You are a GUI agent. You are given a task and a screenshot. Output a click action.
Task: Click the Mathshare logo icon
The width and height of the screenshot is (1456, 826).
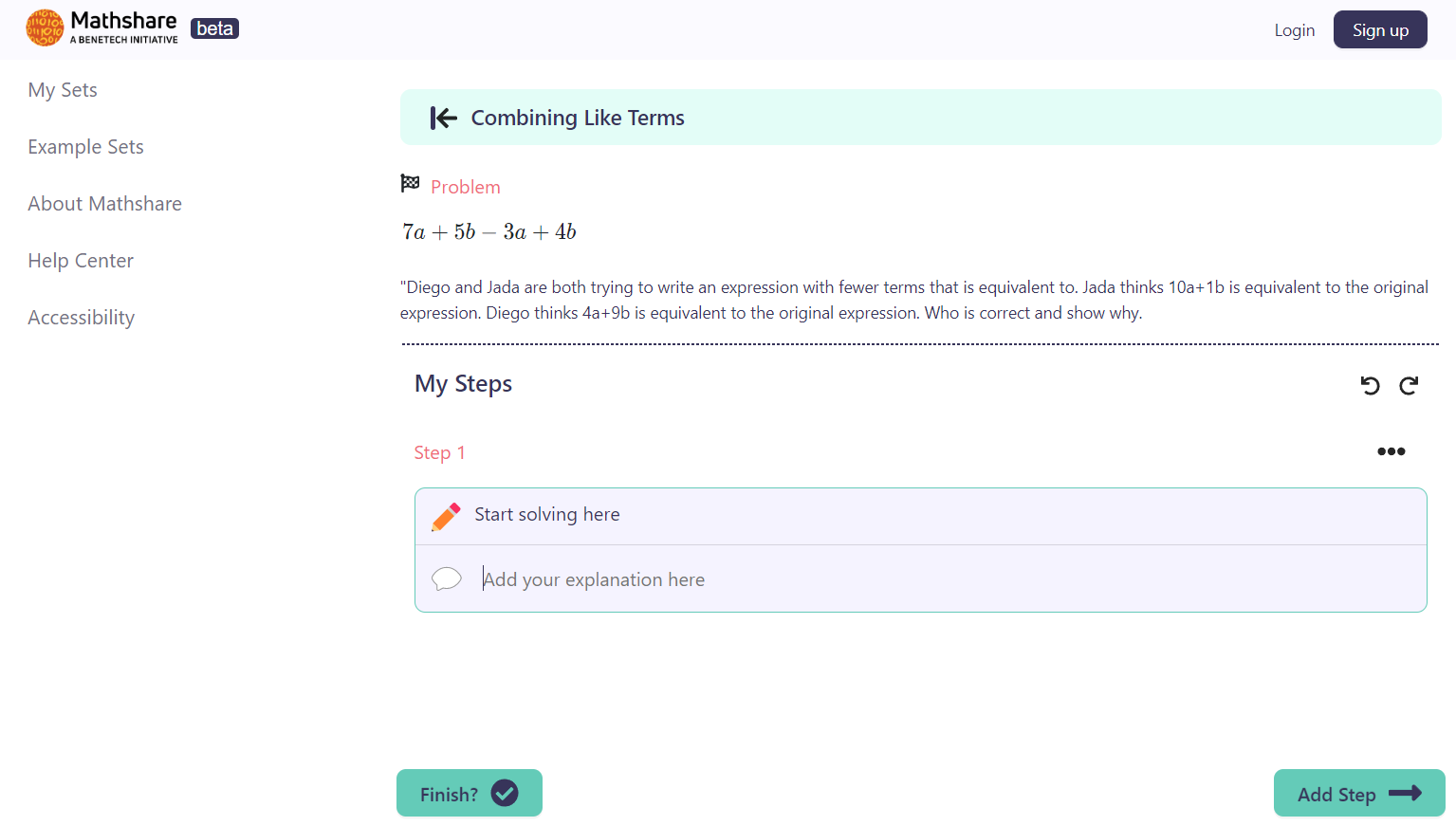click(x=45, y=28)
